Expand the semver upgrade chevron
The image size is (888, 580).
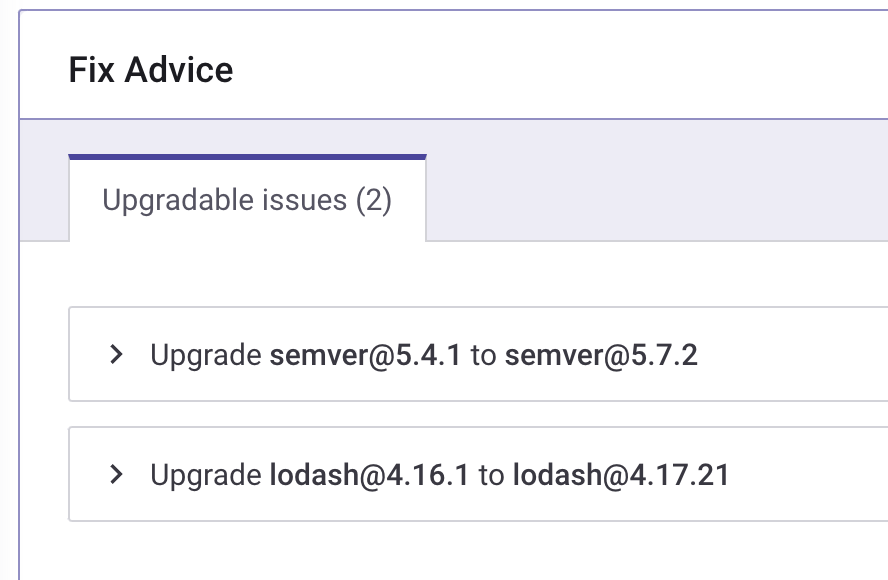click(117, 354)
